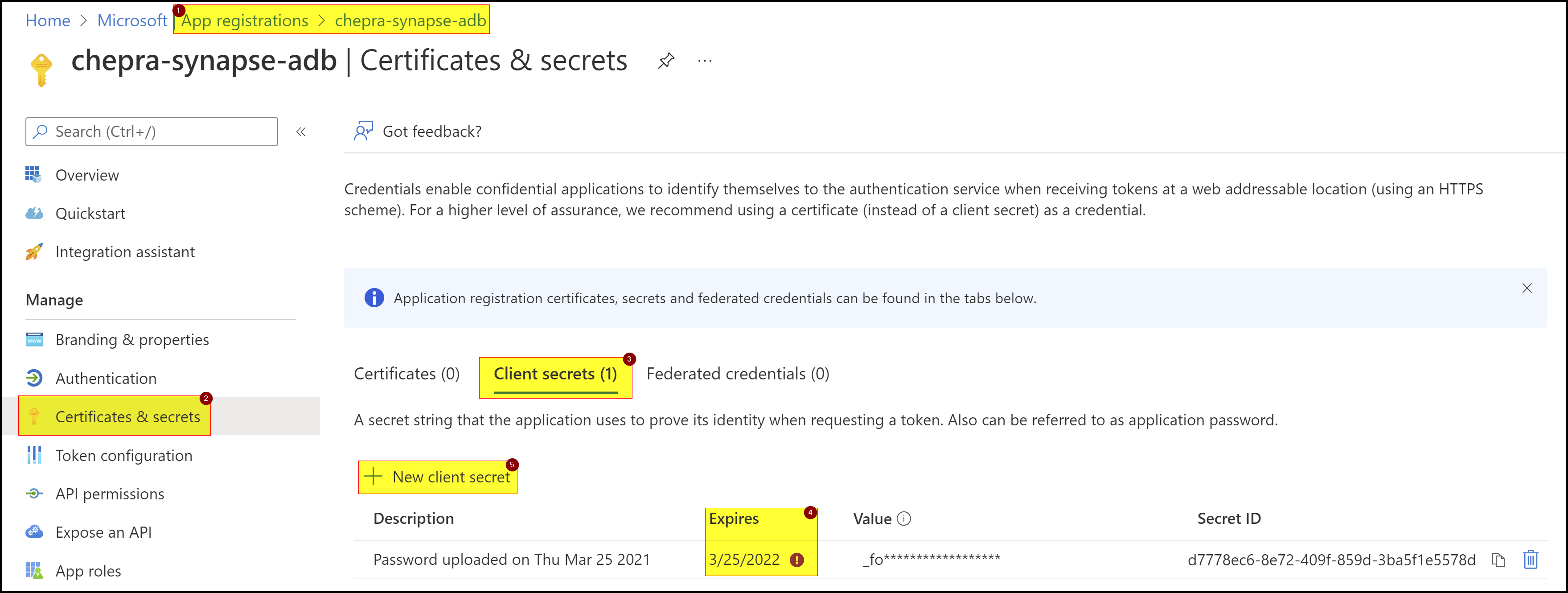The width and height of the screenshot is (1568, 593).
Task: Click the sidebar search field
Action: (x=152, y=132)
